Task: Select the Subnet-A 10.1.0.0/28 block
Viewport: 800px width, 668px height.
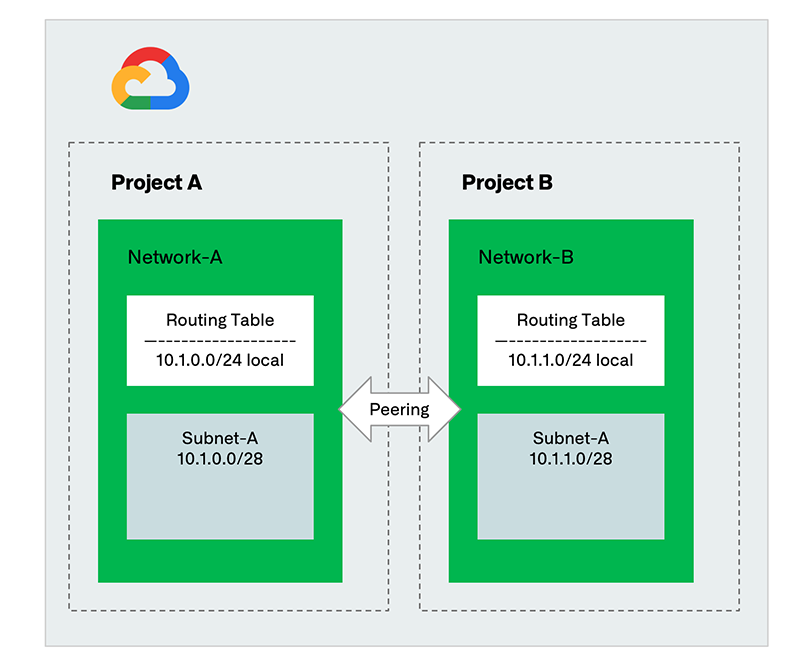Action: click(x=219, y=475)
